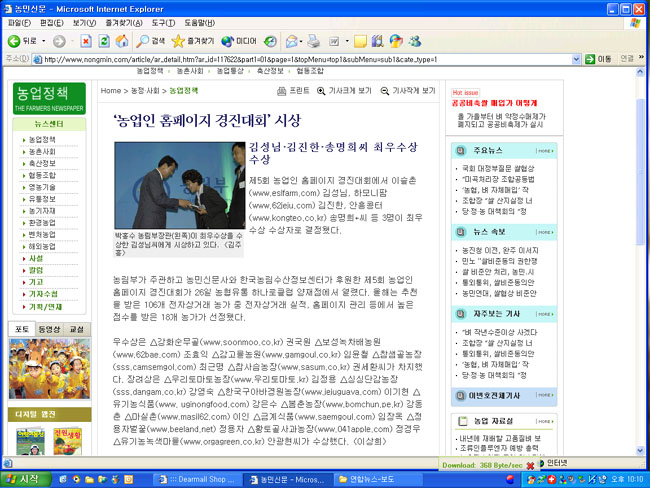This screenshot has height=488, width=650.
Task: Click in the address URL field
Action: point(307,60)
